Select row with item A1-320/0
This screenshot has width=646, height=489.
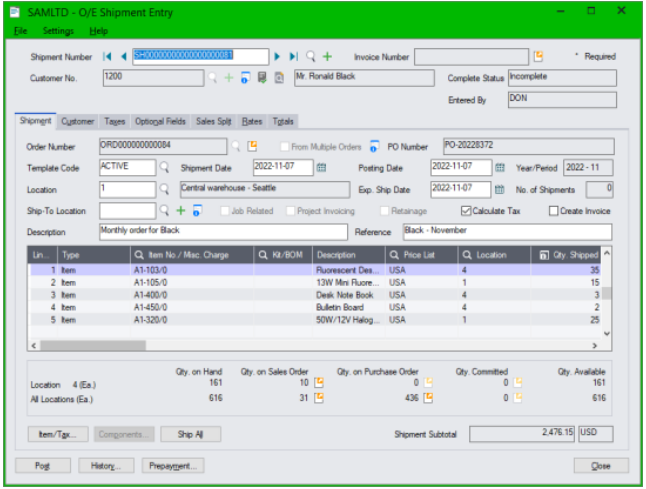tap(315, 320)
